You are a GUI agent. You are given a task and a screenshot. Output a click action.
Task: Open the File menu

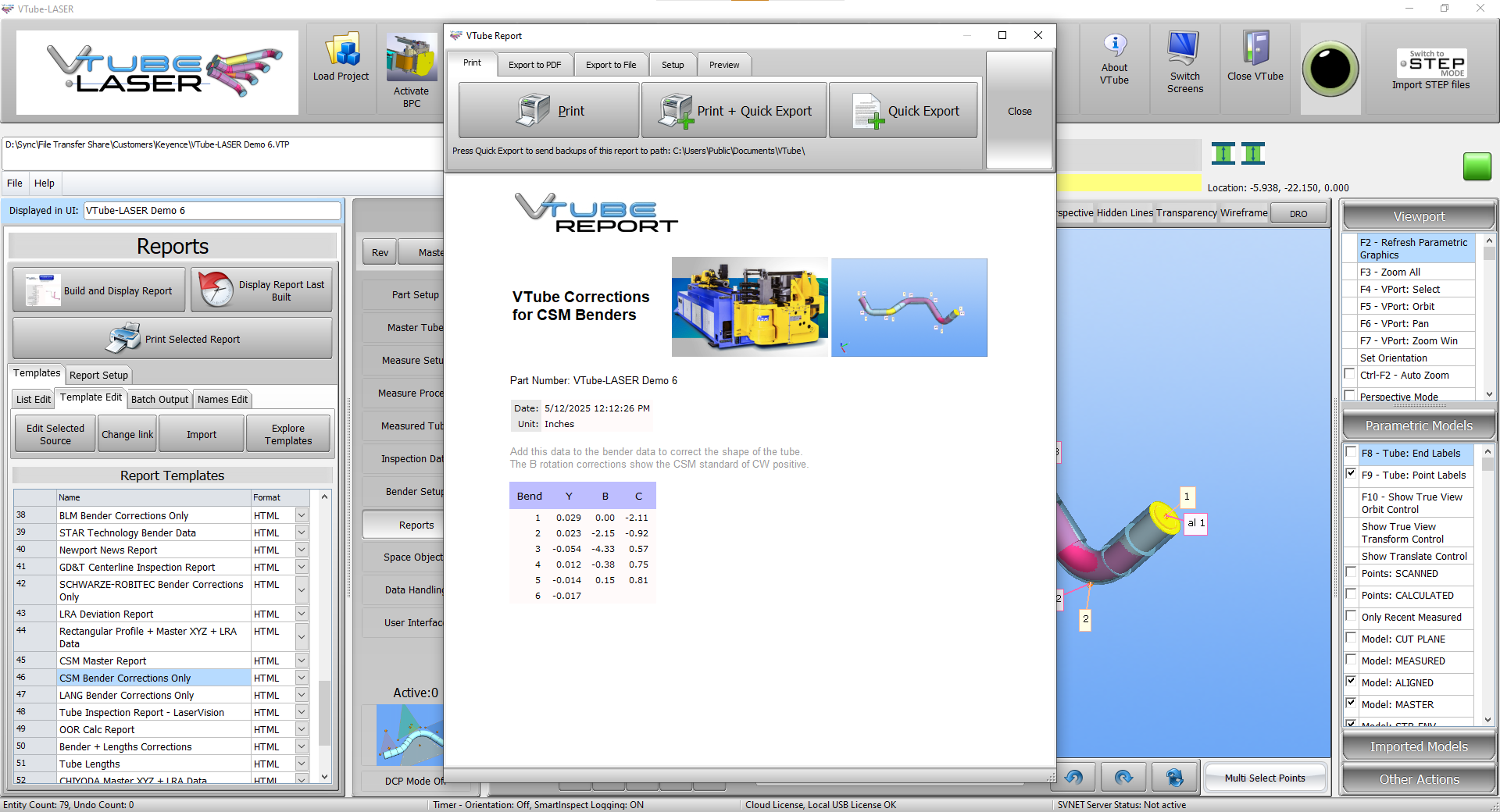click(15, 183)
